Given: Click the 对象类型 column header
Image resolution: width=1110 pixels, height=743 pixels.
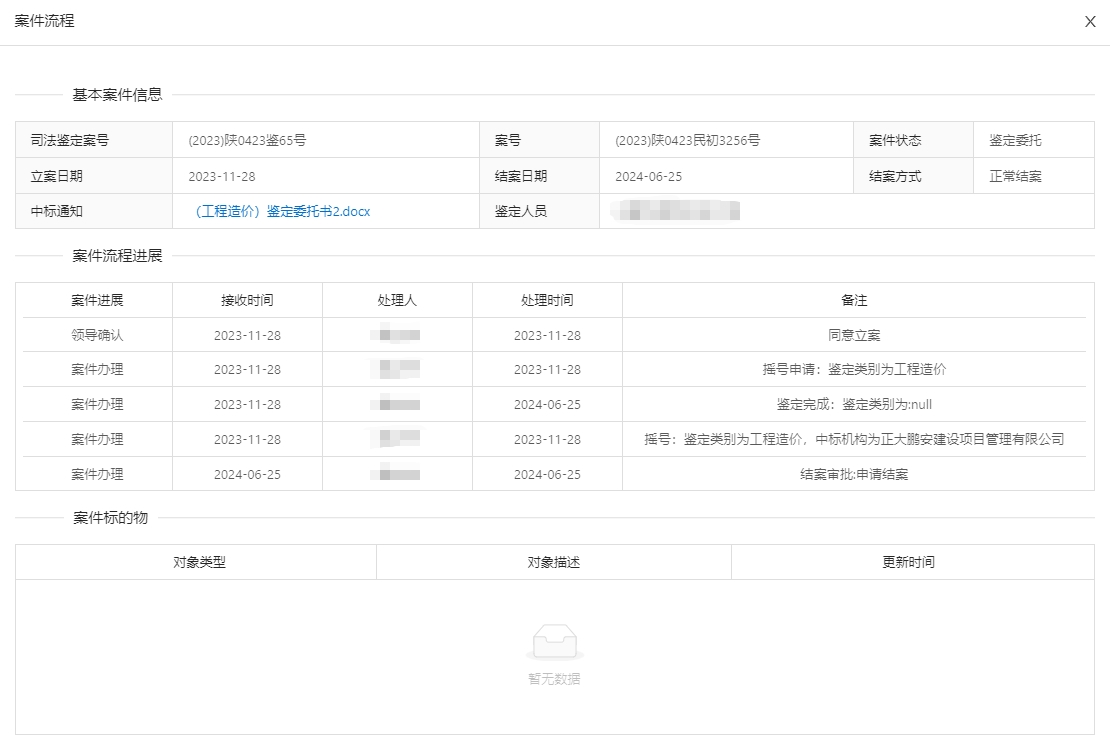Looking at the screenshot, I should [x=199, y=562].
